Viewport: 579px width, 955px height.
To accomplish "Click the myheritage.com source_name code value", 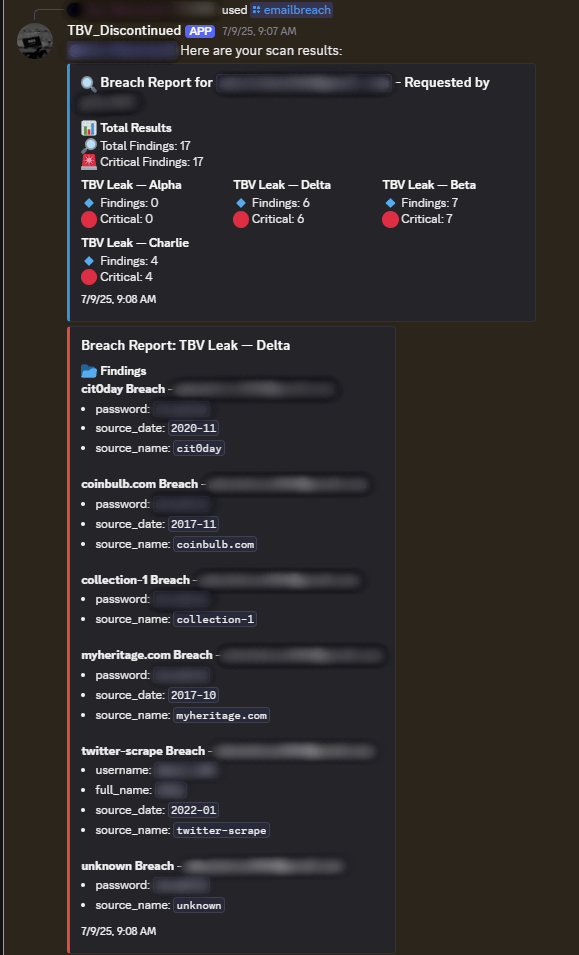I will coord(221,715).
